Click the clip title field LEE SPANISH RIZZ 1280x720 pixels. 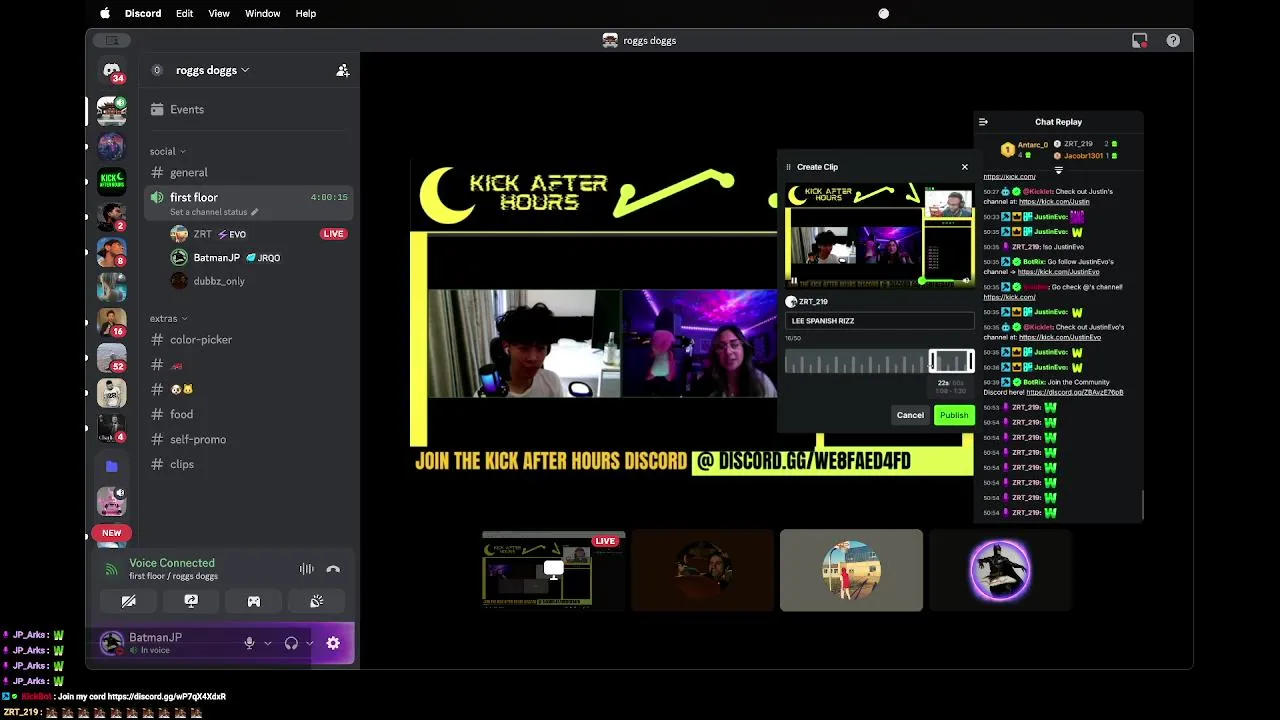point(879,321)
